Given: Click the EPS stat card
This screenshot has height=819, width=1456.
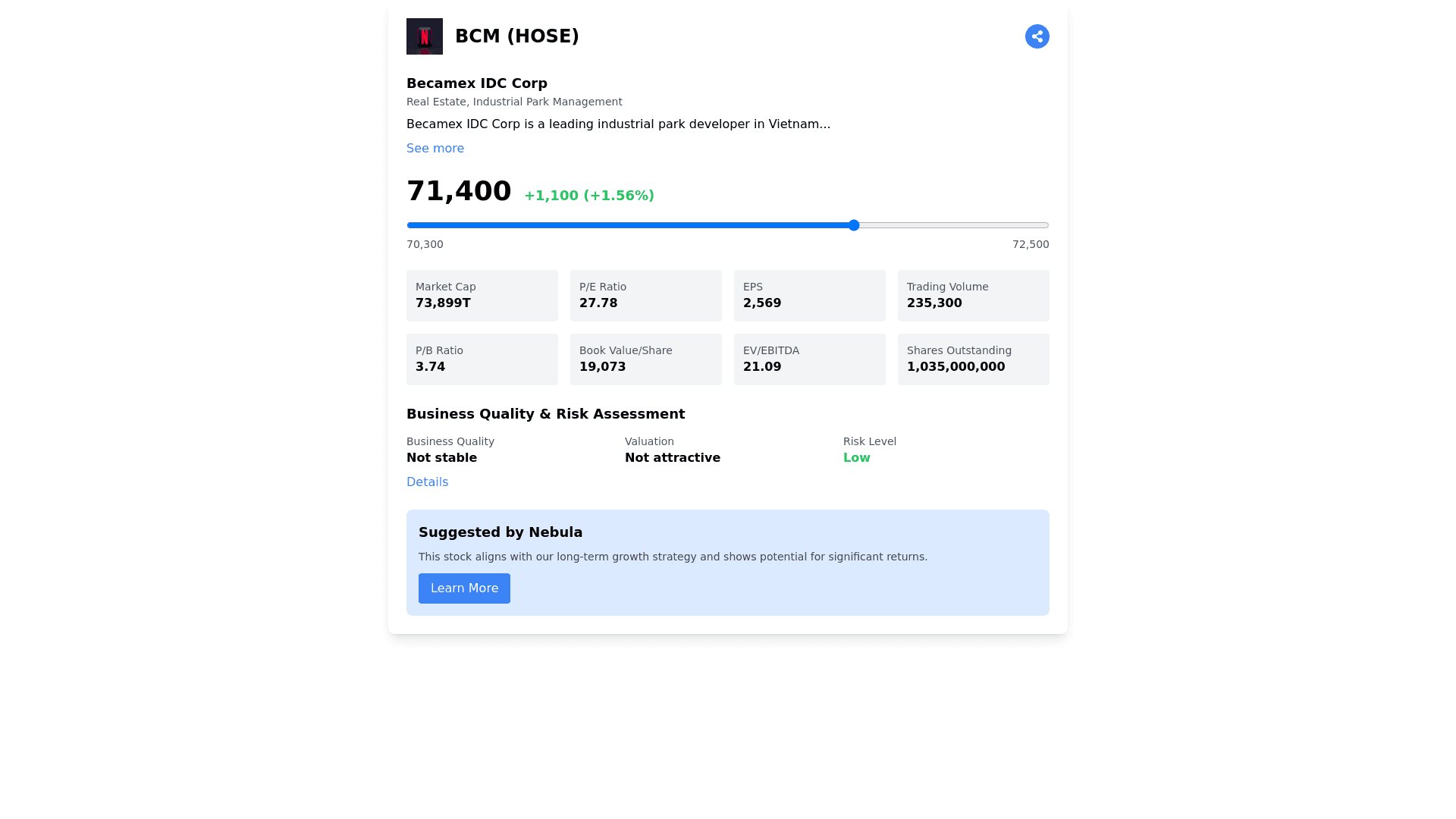Looking at the screenshot, I should (810, 296).
